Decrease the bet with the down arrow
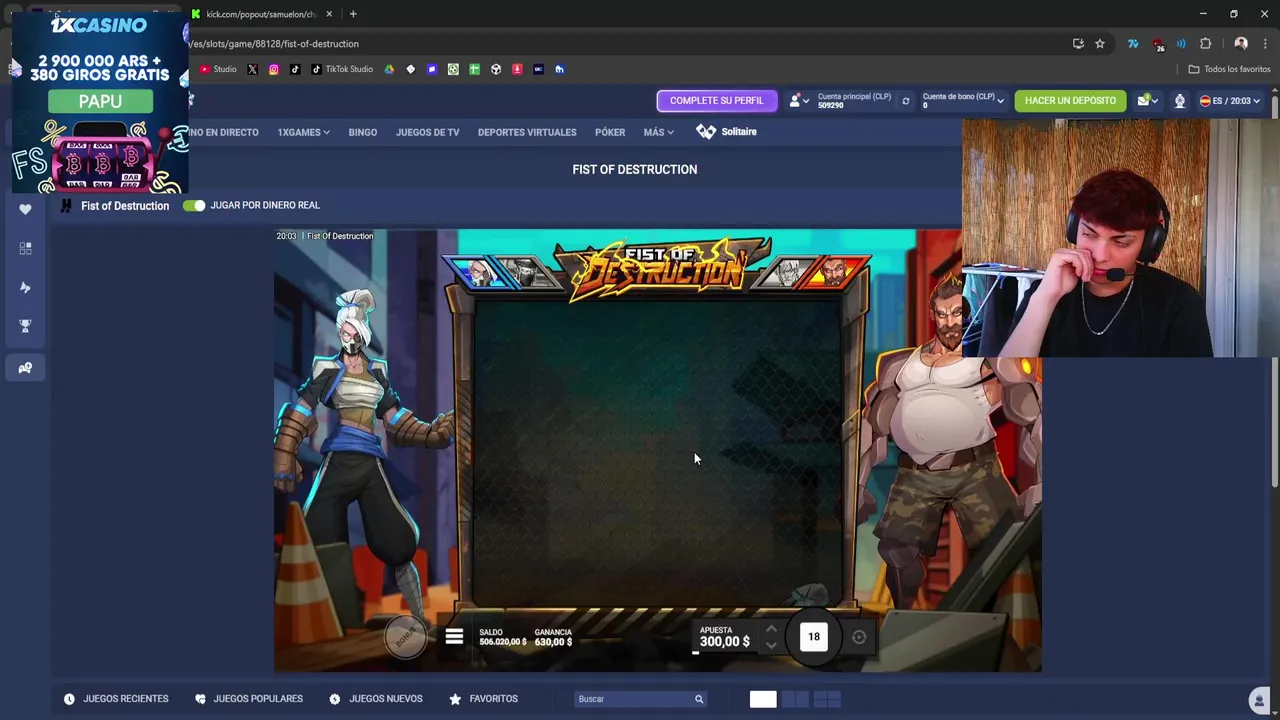The height and width of the screenshot is (720, 1280). [771, 646]
